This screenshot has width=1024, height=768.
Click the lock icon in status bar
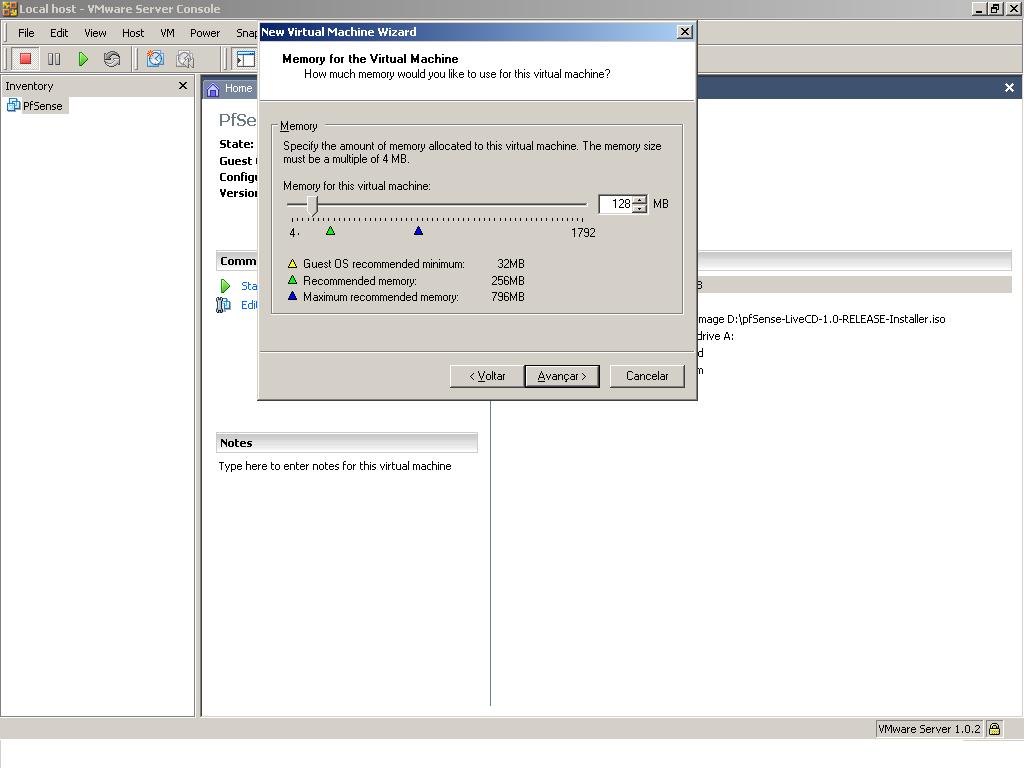[994, 729]
